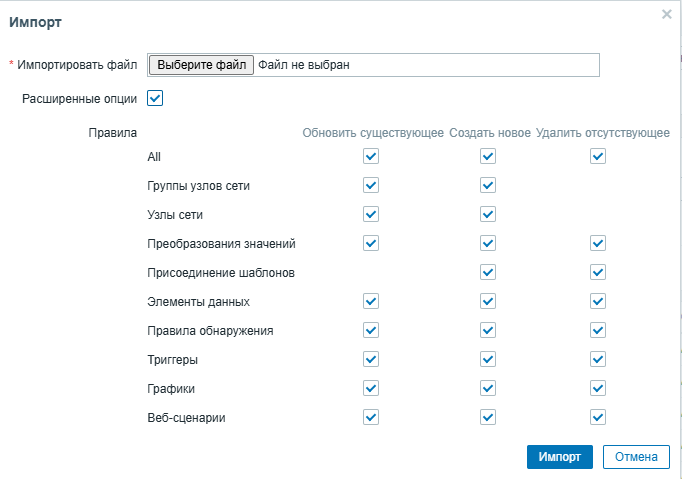682x479 pixels.
Task: Close the Импорт dialog with X
Action: (x=667, y=15)
